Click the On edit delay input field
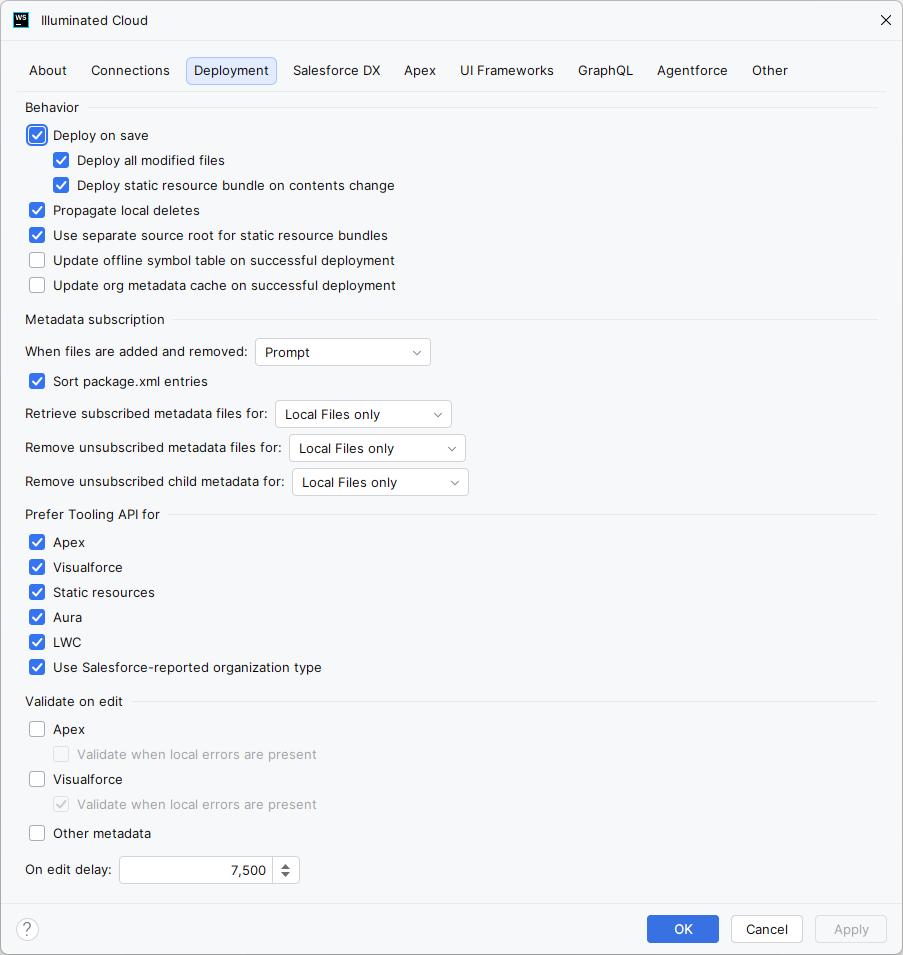The width and height of the screenshot is (903, 955). click(x=196, y=870)
